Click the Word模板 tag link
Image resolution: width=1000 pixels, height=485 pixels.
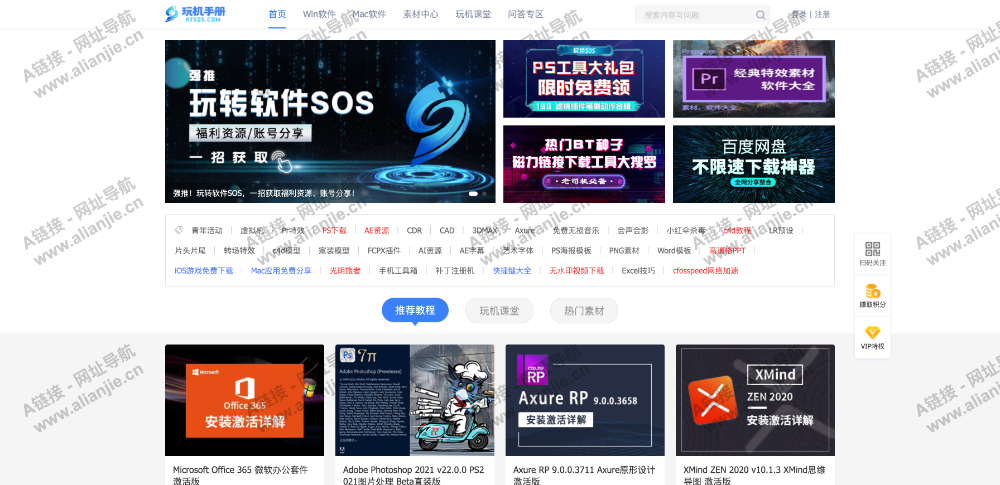pos(674,251)
